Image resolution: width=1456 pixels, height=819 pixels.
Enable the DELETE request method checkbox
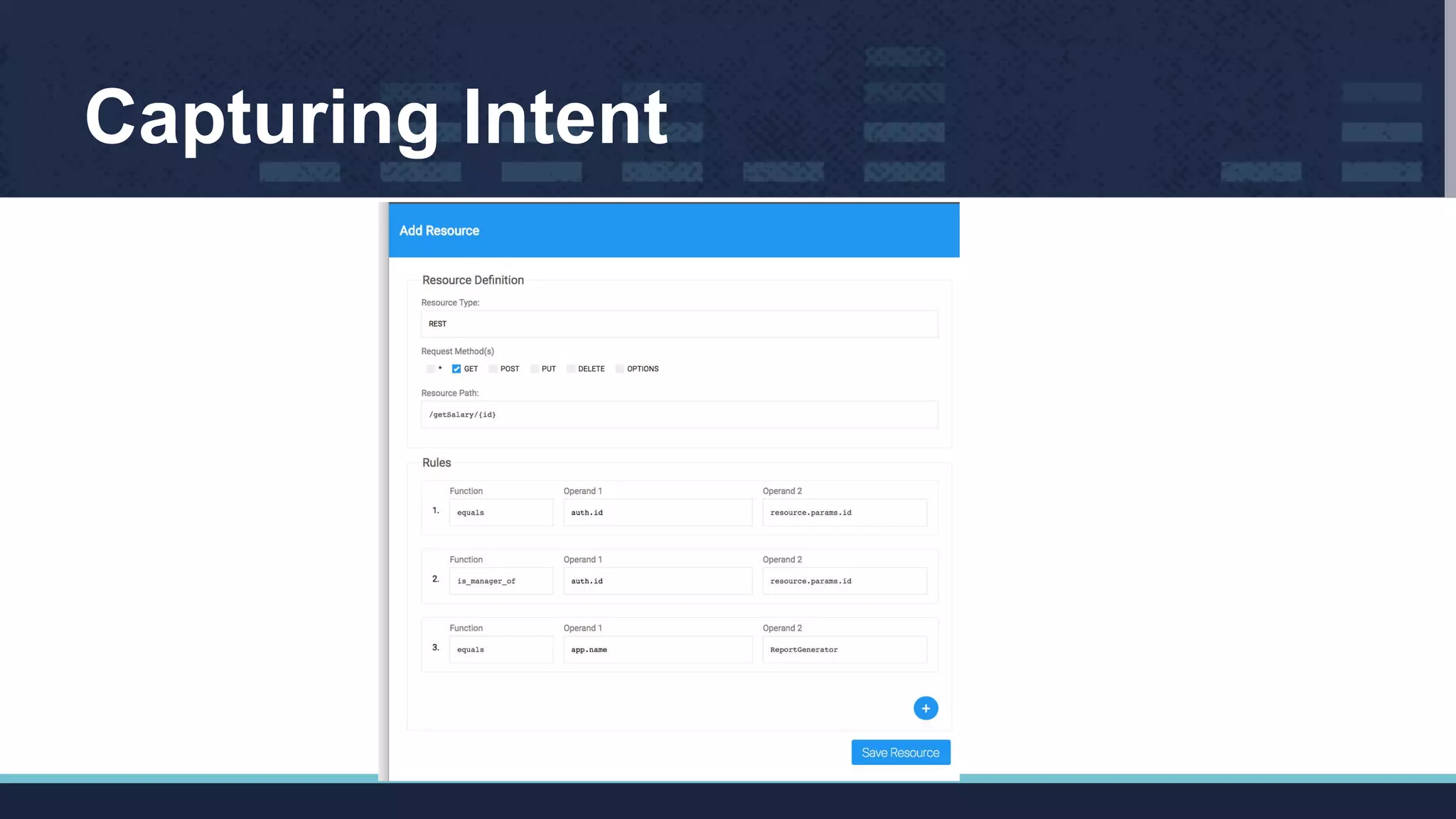pos(571,369)
